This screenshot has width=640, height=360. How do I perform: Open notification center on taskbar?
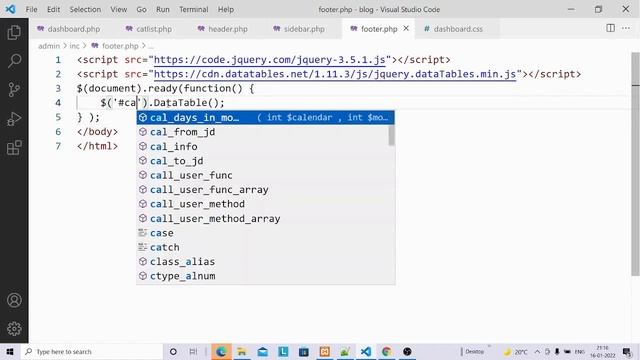627,351
